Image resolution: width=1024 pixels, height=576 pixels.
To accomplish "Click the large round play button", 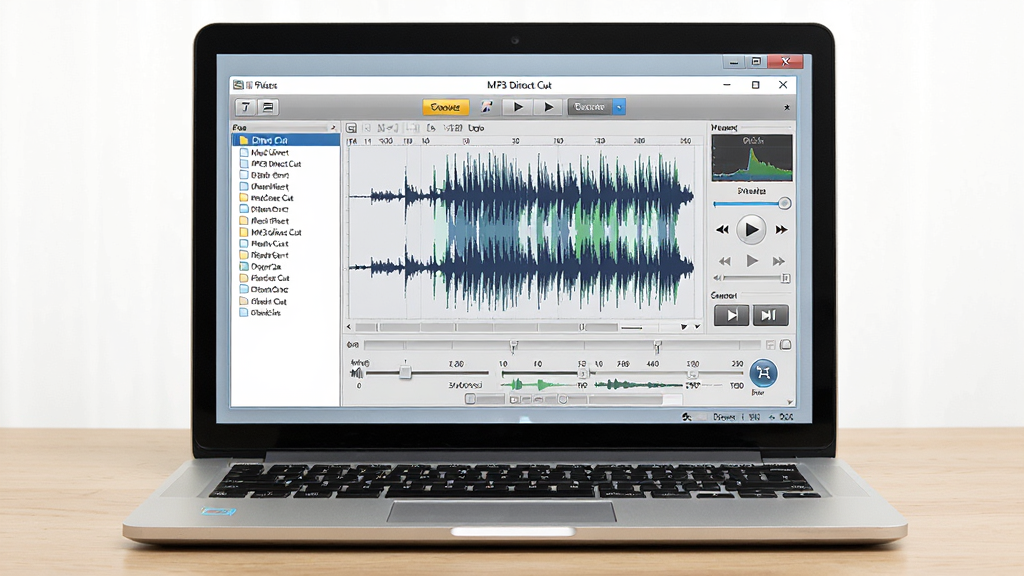I will (752, 229).
